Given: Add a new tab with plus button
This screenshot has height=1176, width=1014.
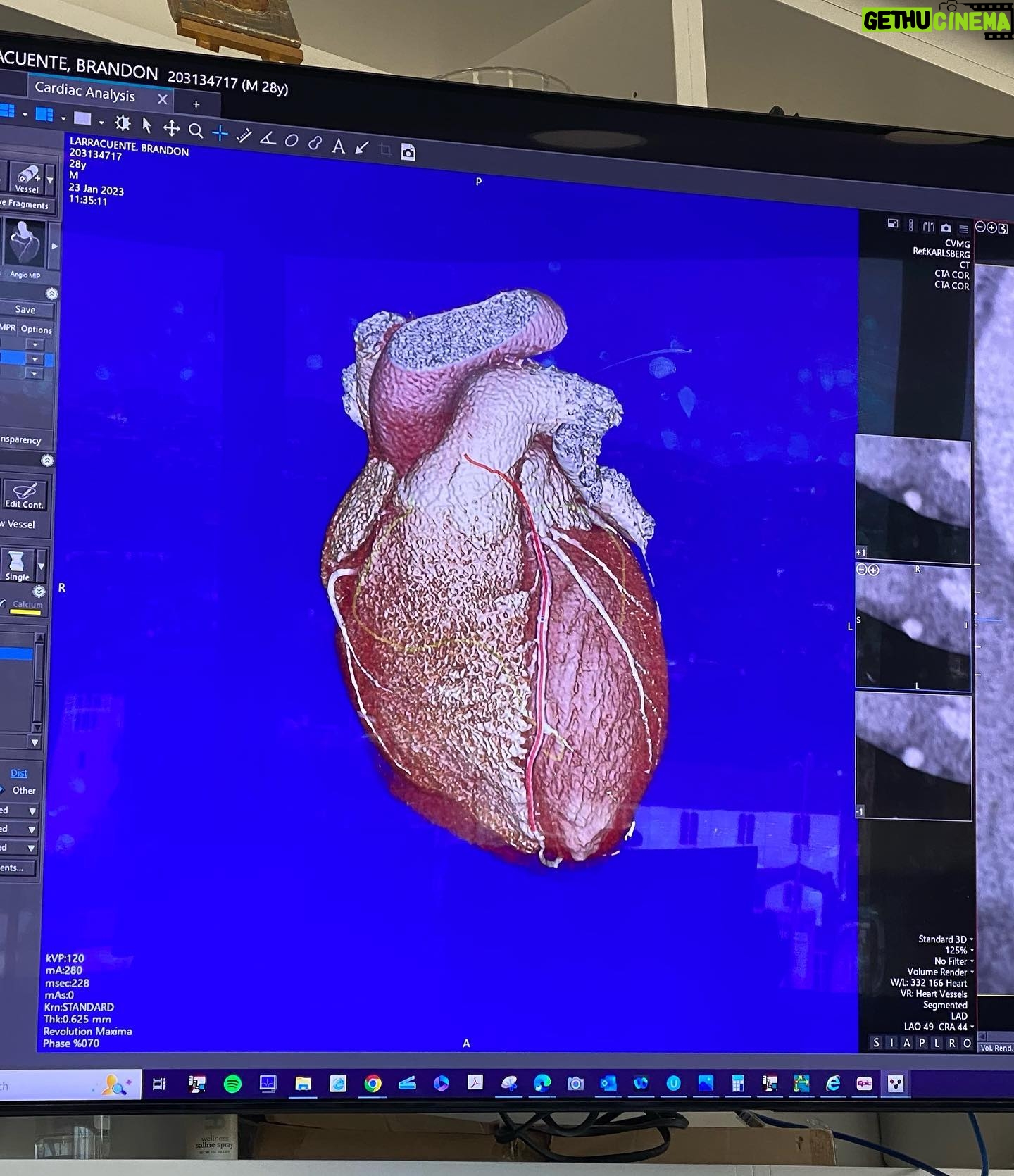Looking at the screenshot, I should pyautogui.click(x=196, y=104).
